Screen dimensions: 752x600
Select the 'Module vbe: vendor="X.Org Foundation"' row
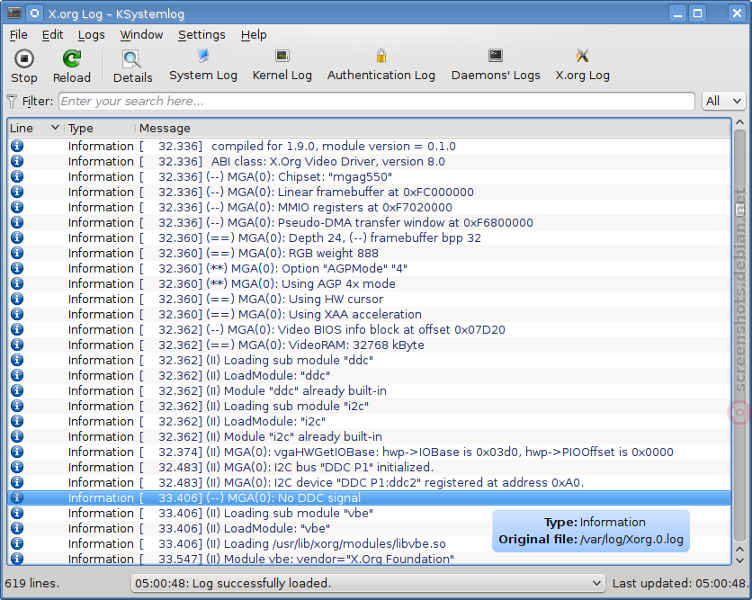coord(369,558)
